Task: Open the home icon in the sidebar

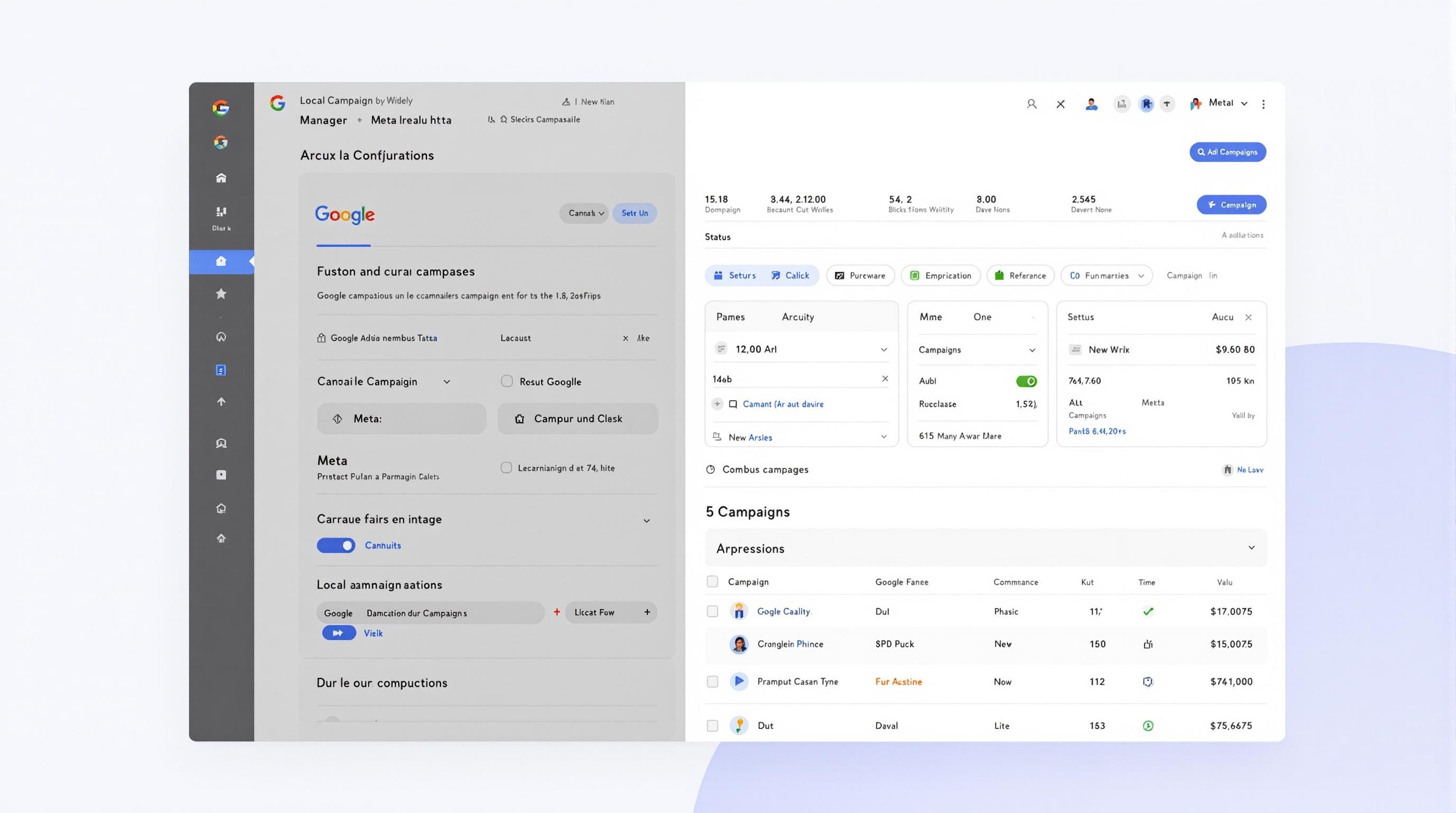Action: click(x=221, y=177)
